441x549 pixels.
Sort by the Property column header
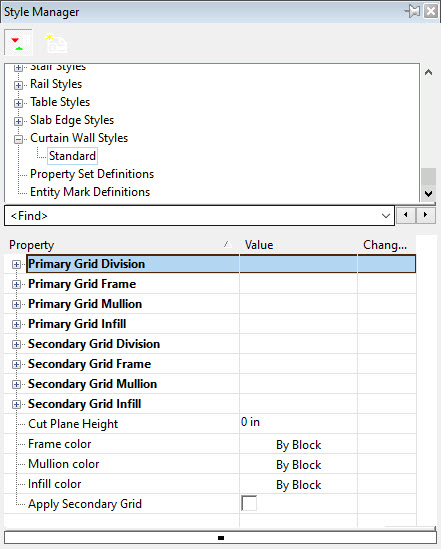tap(121, 245)
